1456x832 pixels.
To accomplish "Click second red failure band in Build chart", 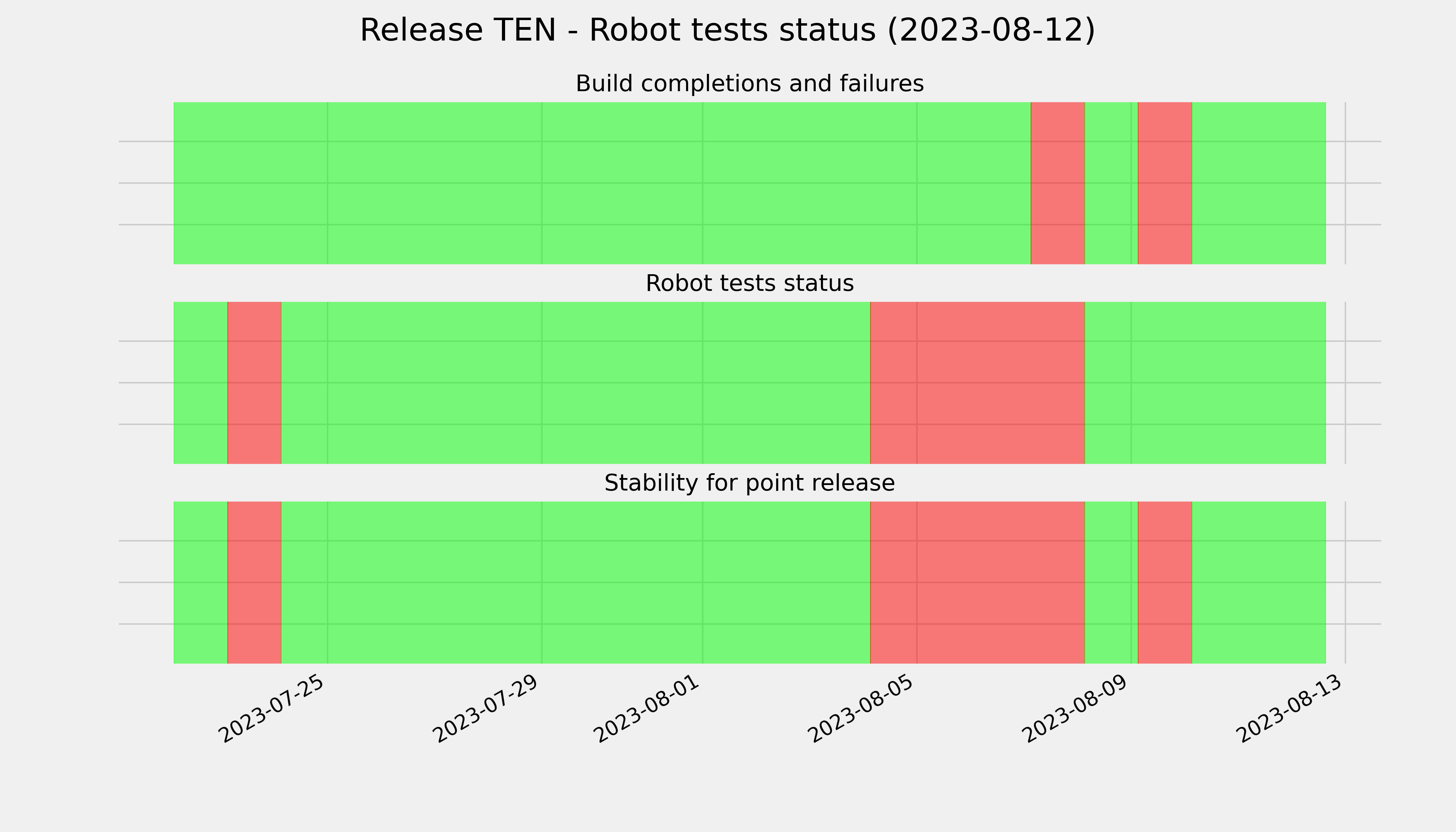I will coord(1164,183).
